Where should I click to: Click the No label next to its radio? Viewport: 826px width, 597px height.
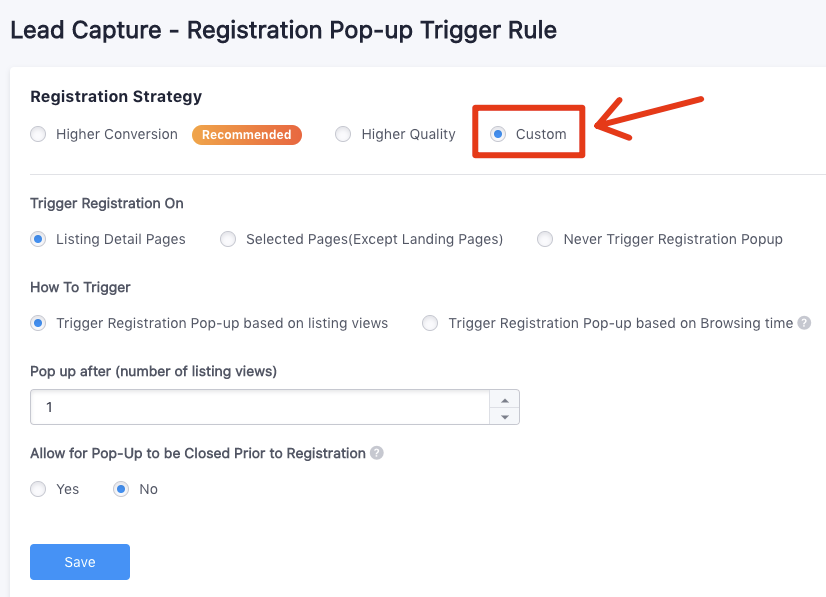click(147, 489)
